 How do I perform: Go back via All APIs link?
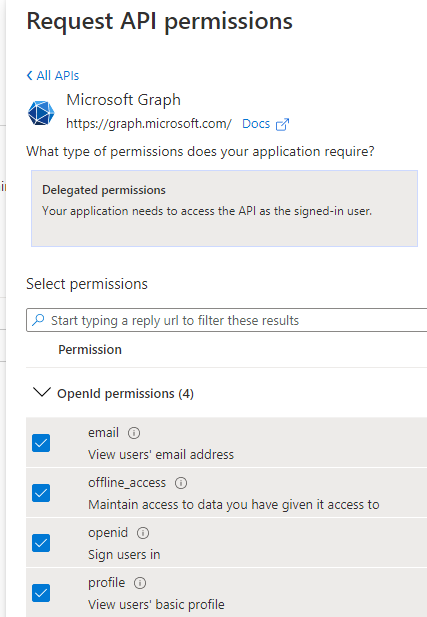click(x=57, y=75)
